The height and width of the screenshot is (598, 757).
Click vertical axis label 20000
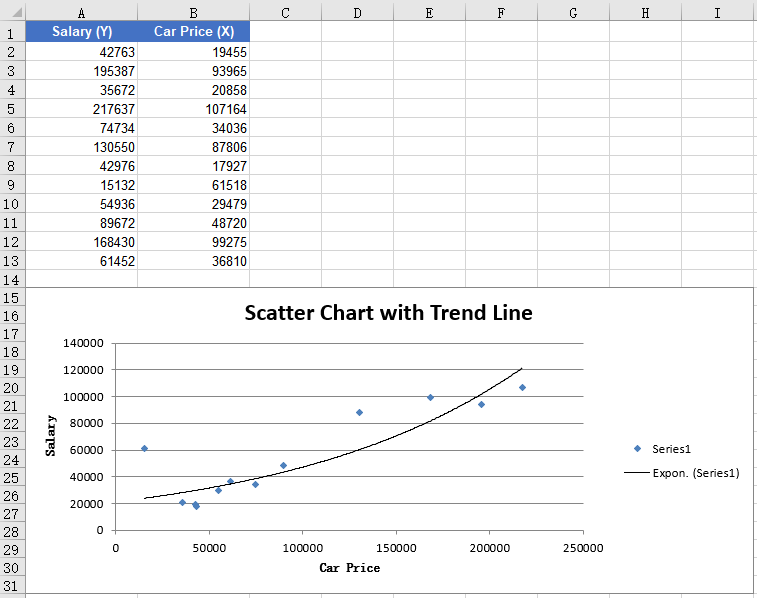pyautogui.click(x=86, y=503)
